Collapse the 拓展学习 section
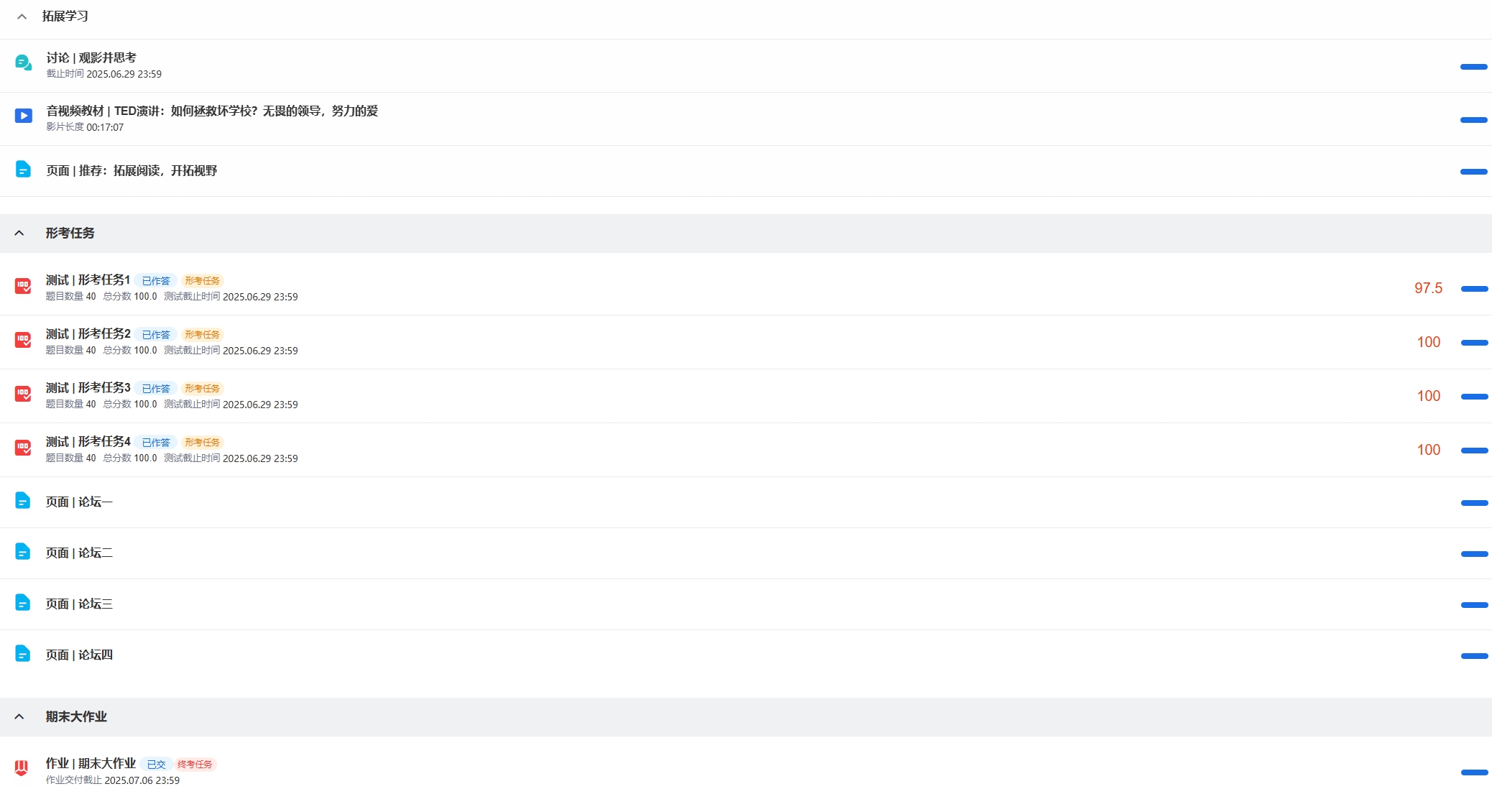 [x=22, y=17]
